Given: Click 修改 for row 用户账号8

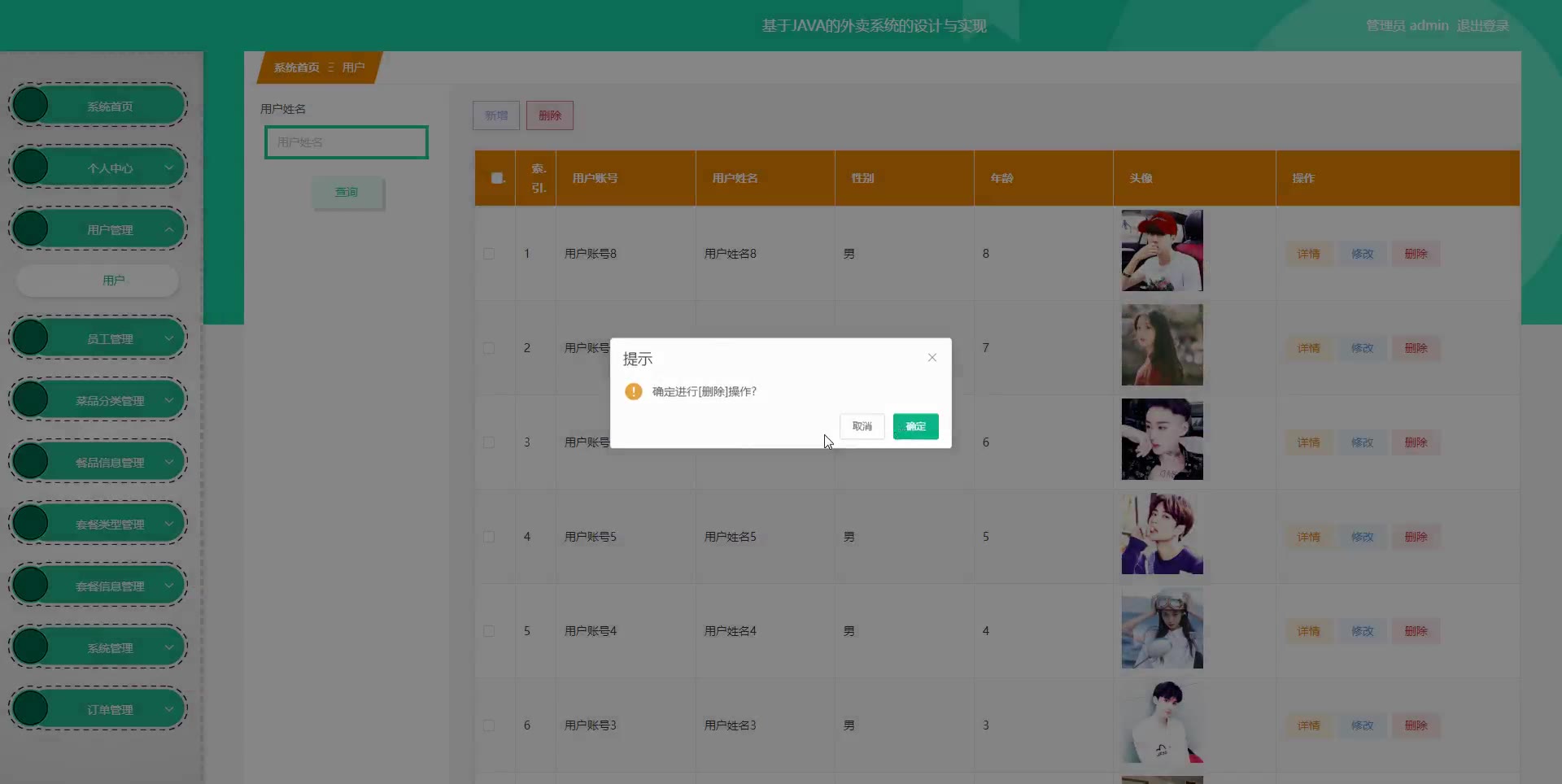Looking at the screenshot, I should (1363, 254).
